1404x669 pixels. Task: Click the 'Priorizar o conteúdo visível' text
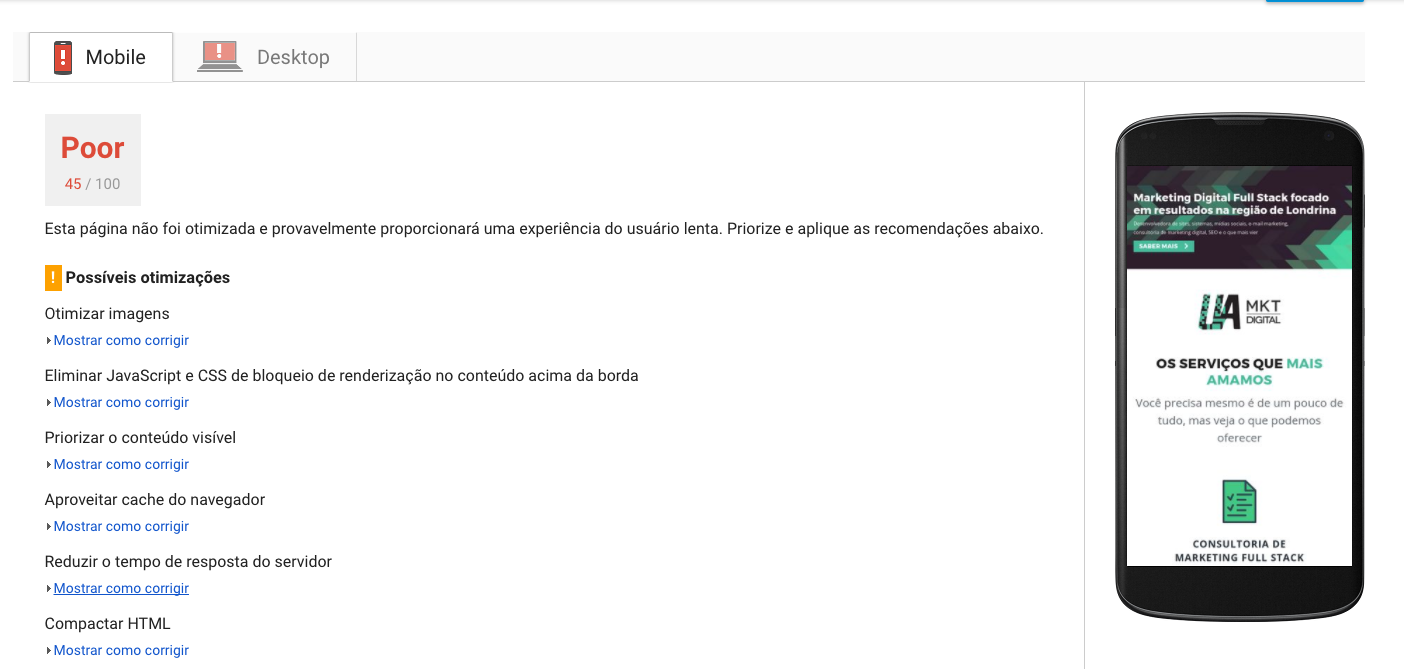pos(140,438)
